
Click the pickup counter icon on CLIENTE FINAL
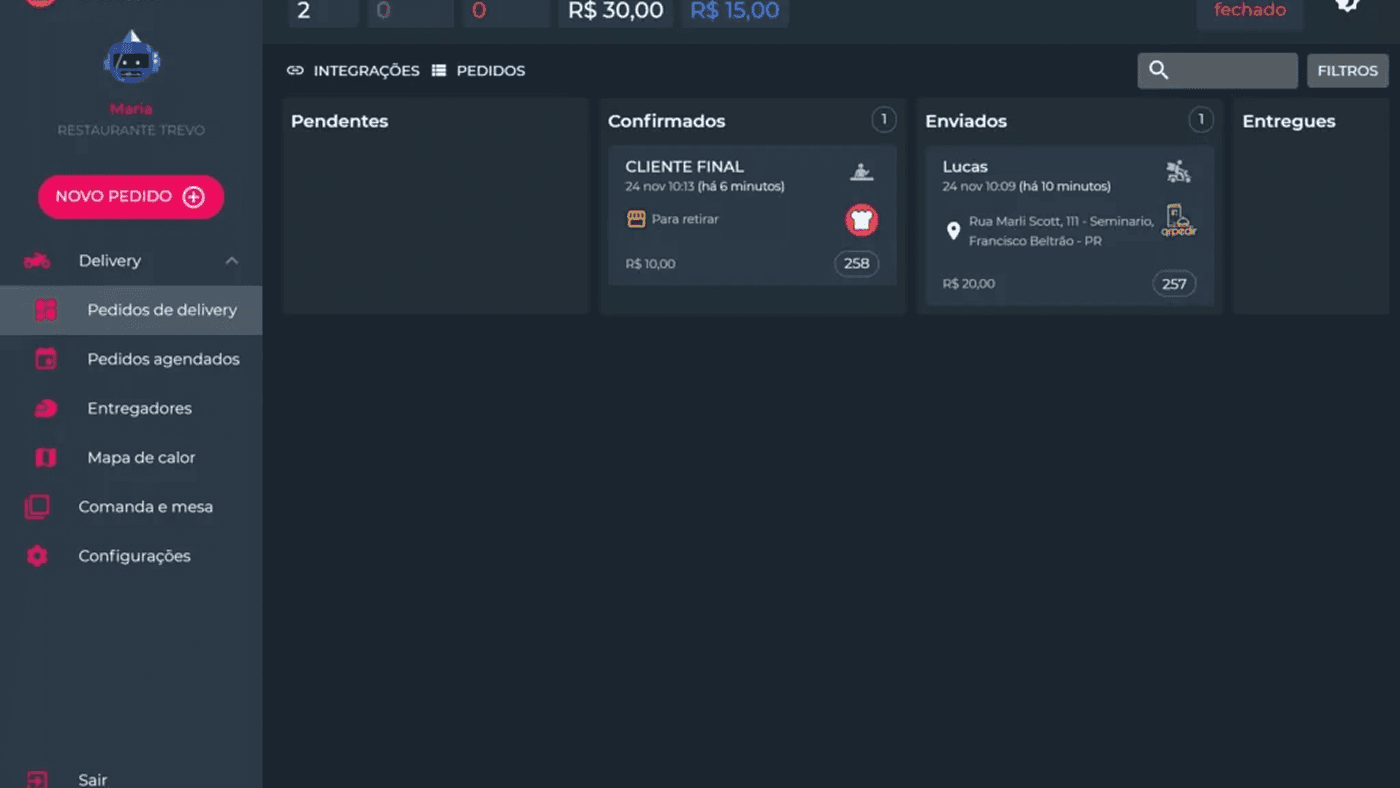[x=861, y=172]
